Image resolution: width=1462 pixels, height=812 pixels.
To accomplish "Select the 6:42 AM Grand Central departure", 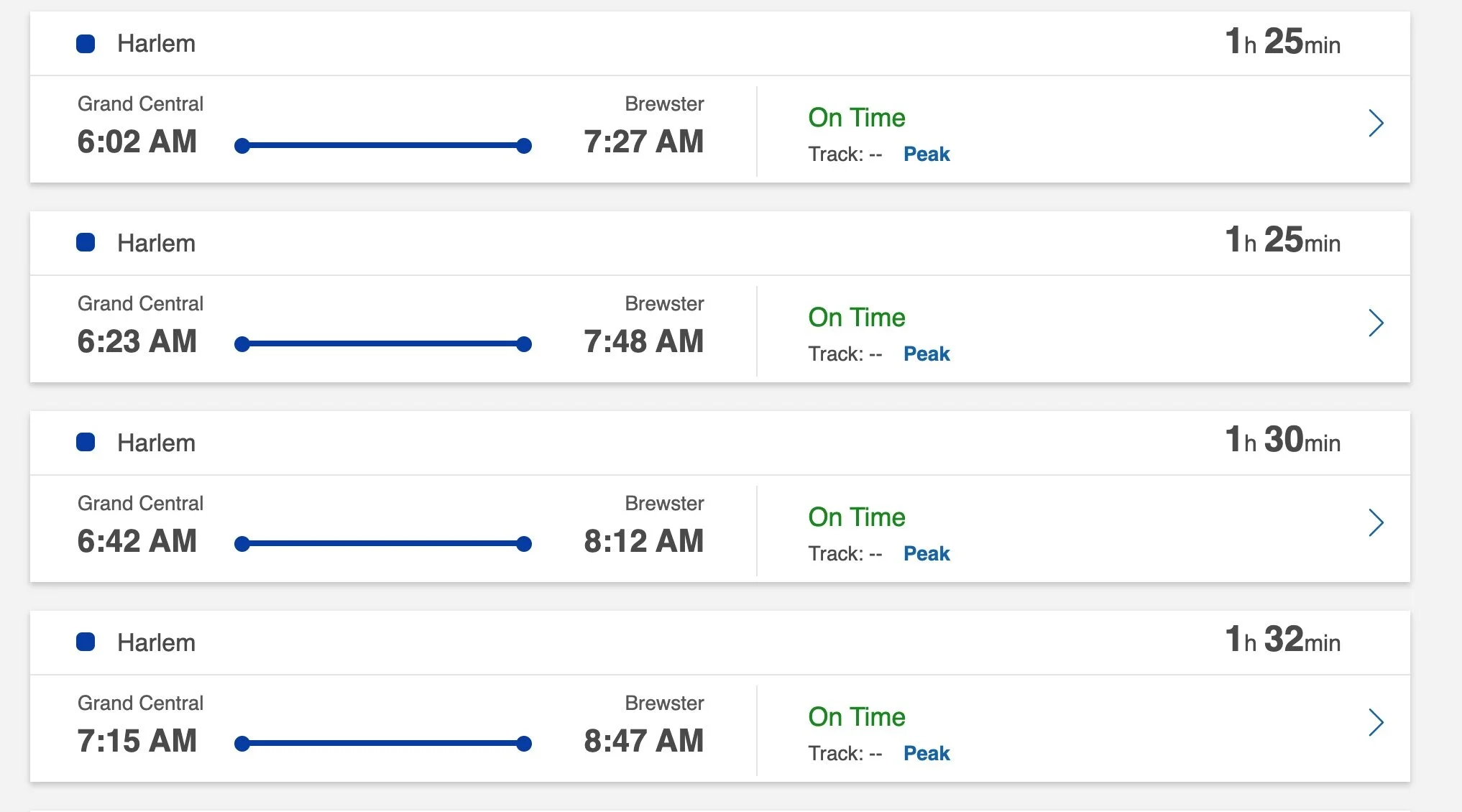I will tap(137, 541).
